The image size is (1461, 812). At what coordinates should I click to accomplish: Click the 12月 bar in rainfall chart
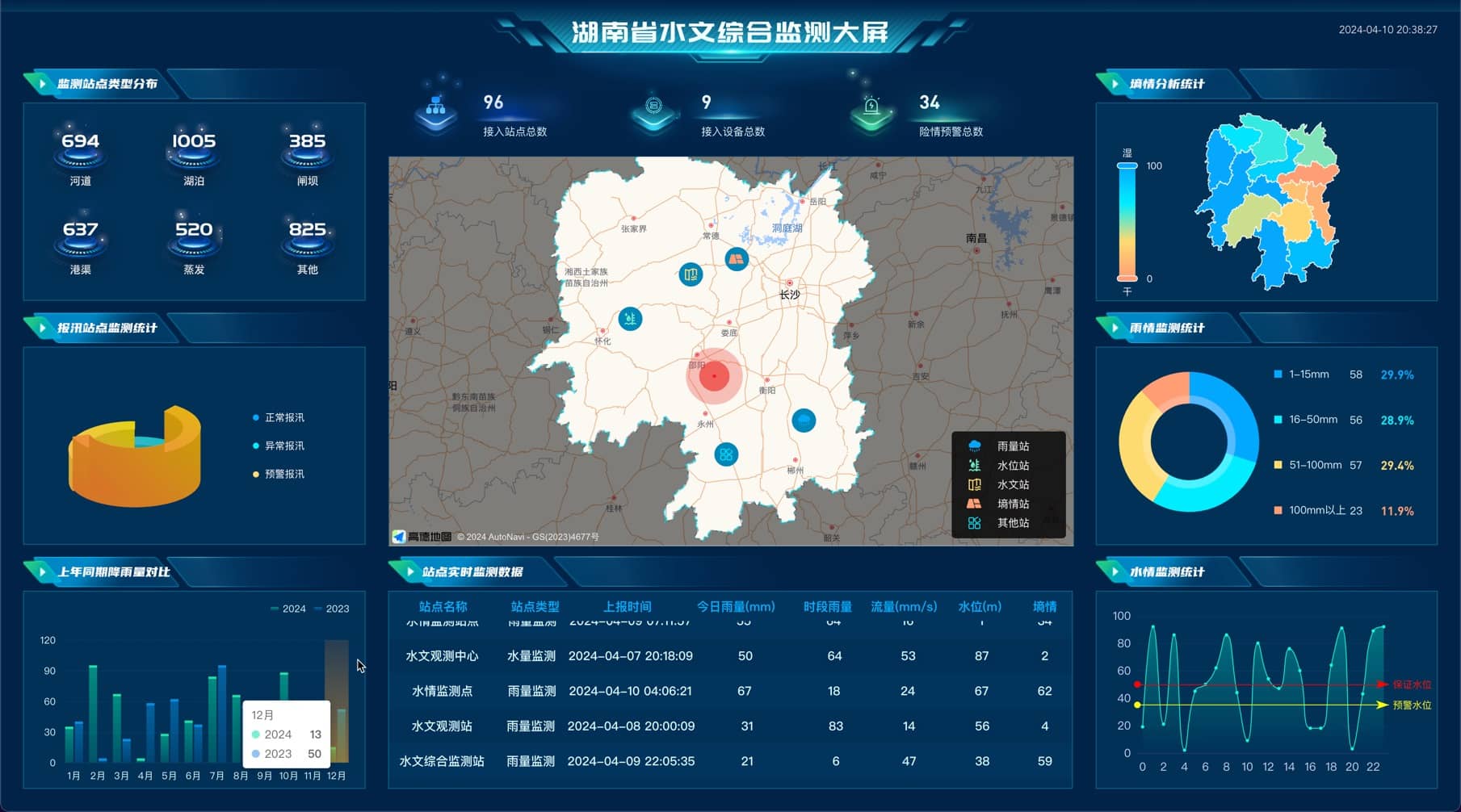coord(337,701)
